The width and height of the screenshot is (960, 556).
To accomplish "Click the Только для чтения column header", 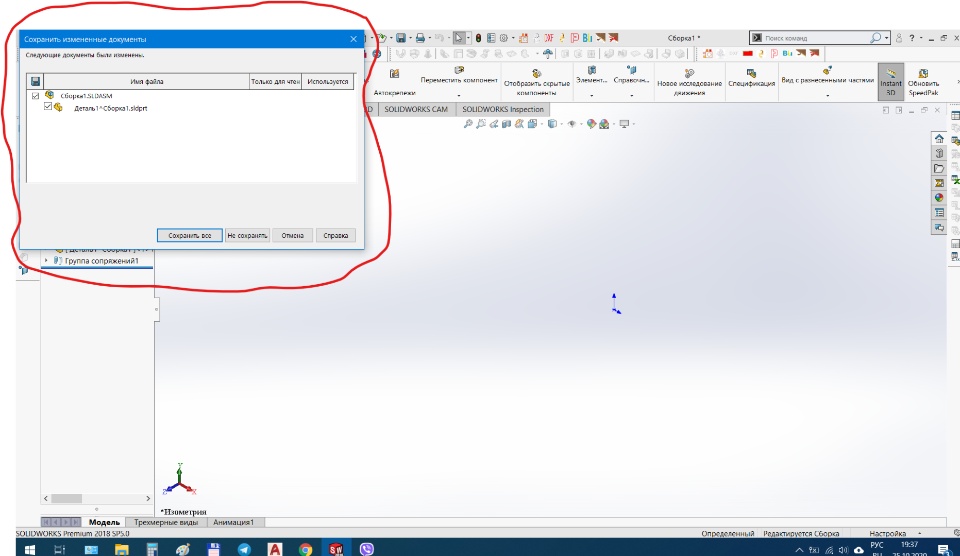I will click(x=276, y=81).
